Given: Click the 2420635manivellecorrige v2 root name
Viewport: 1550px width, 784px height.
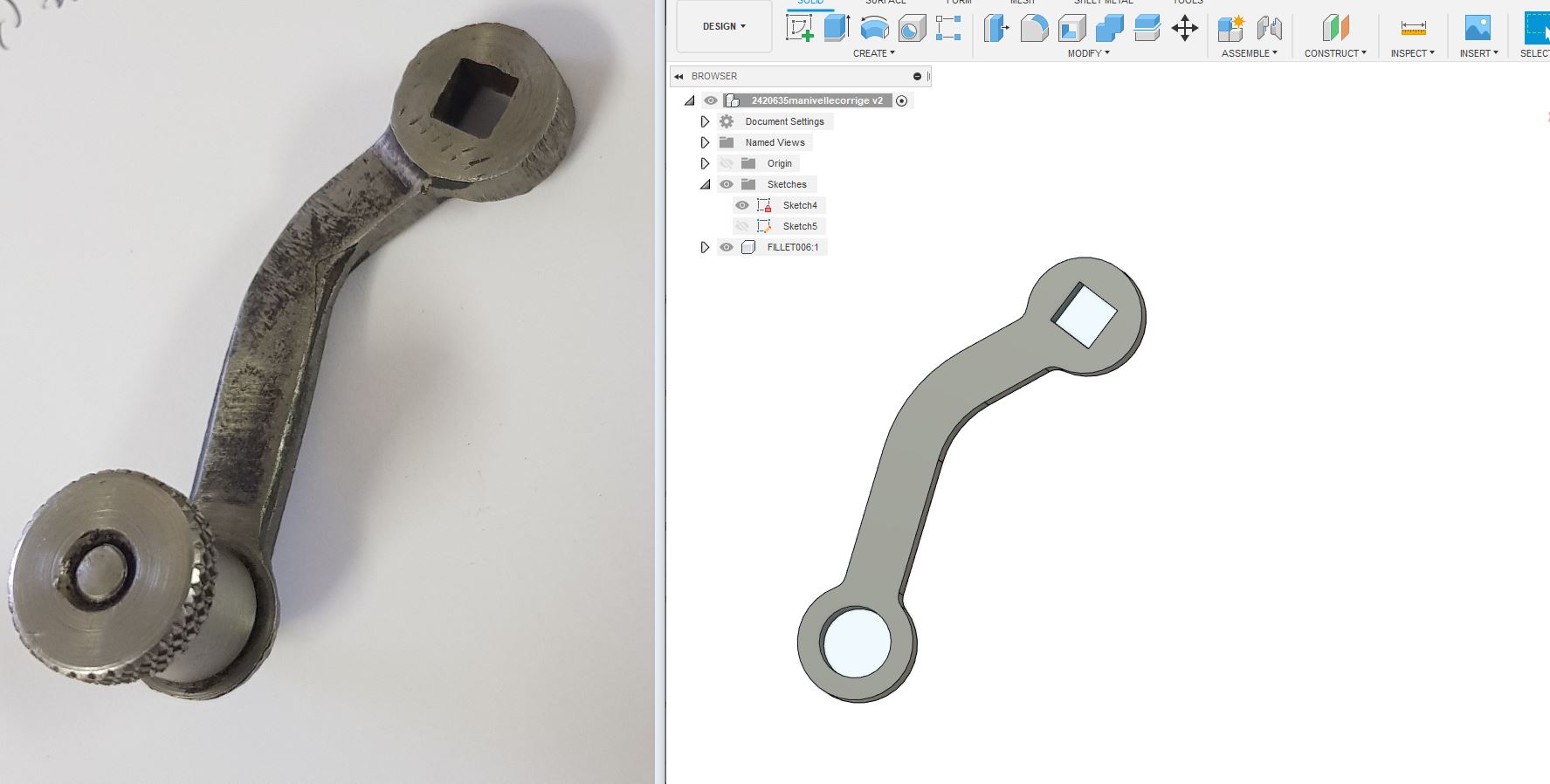Looking at the screenshot, I should 816,100.
